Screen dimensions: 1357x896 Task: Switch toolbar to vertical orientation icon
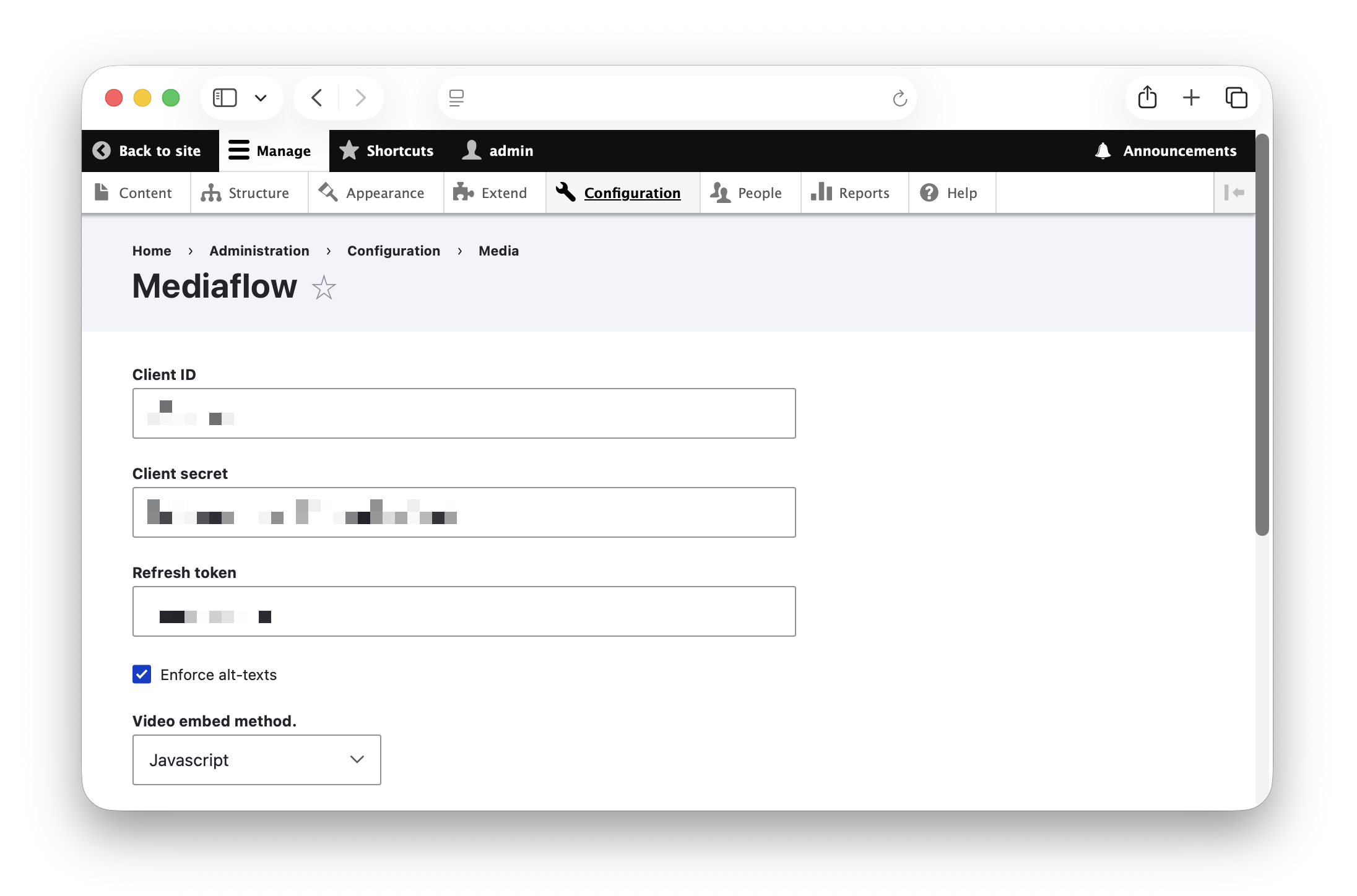coord(1234,193)
